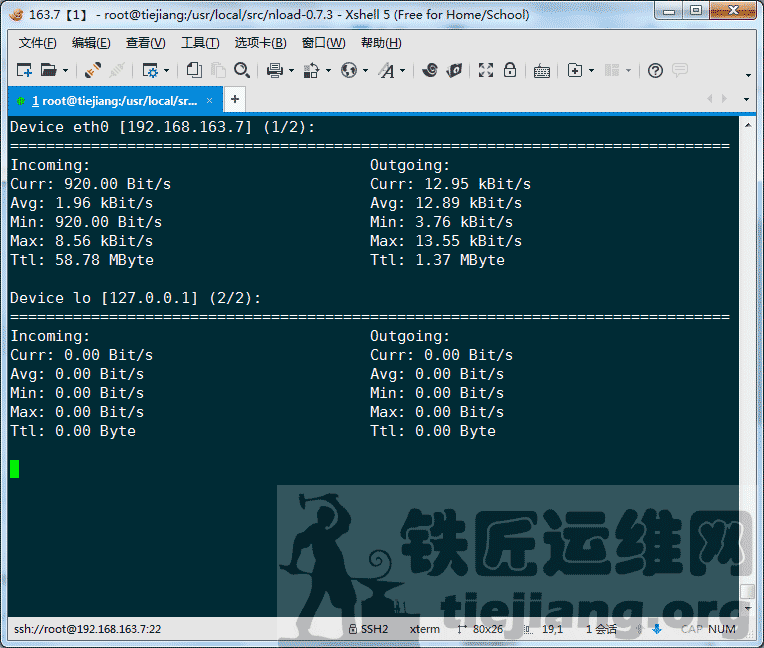Select the root@tiejiang session tab
This screenshot has width=764, height=648.
tap(115, 101)
